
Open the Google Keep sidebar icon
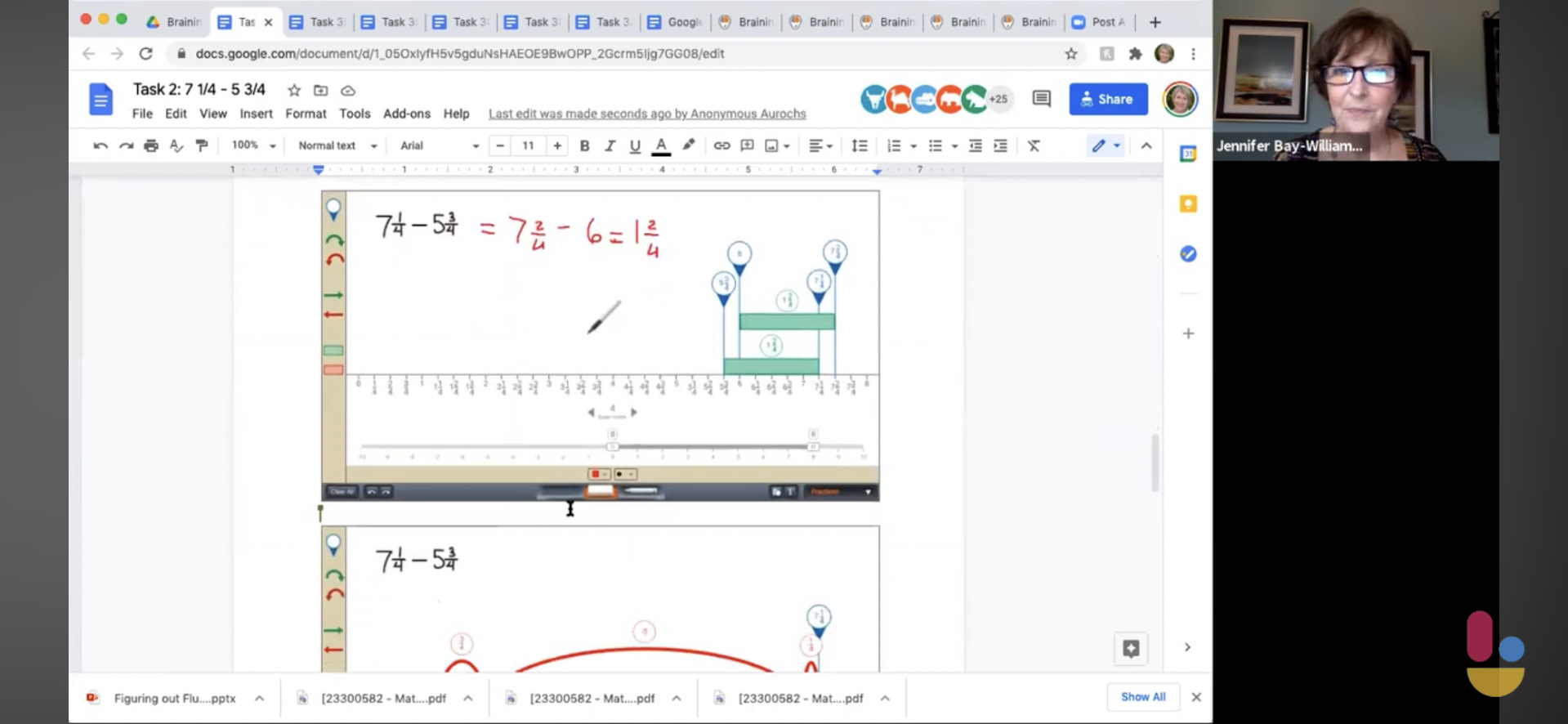click(x=1188, y=203)
